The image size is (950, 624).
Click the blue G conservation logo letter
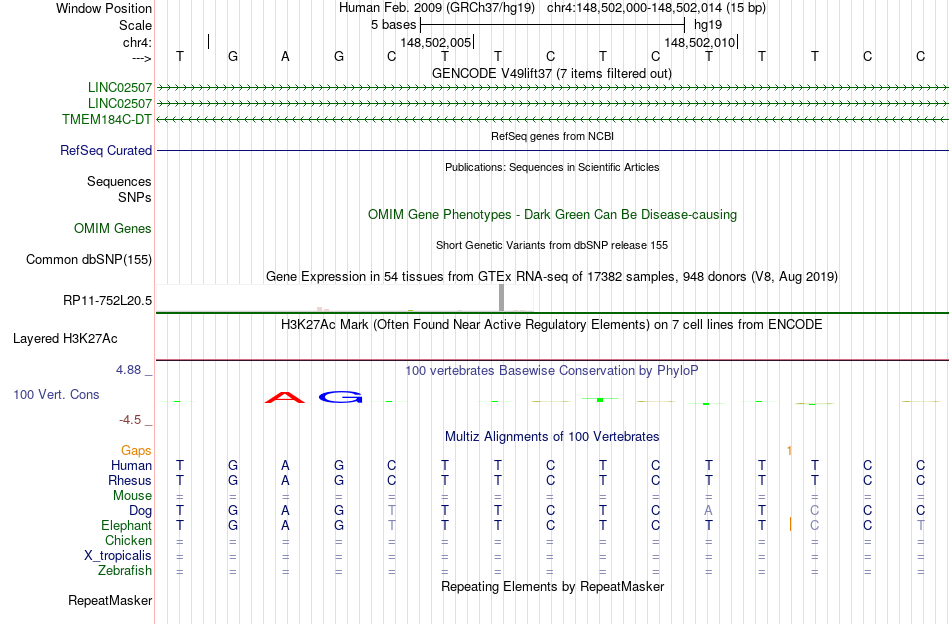tap(340, 397)
